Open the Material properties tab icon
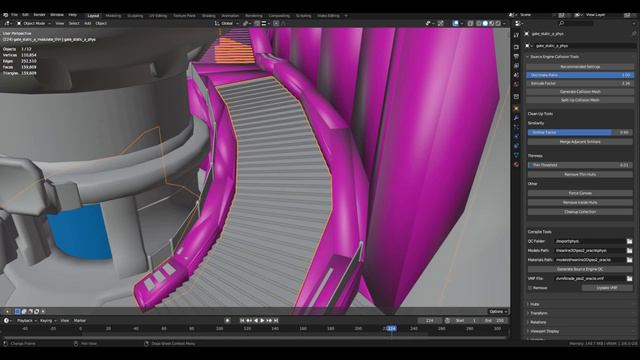Screen dimensions: 640x360 [516, 164]
